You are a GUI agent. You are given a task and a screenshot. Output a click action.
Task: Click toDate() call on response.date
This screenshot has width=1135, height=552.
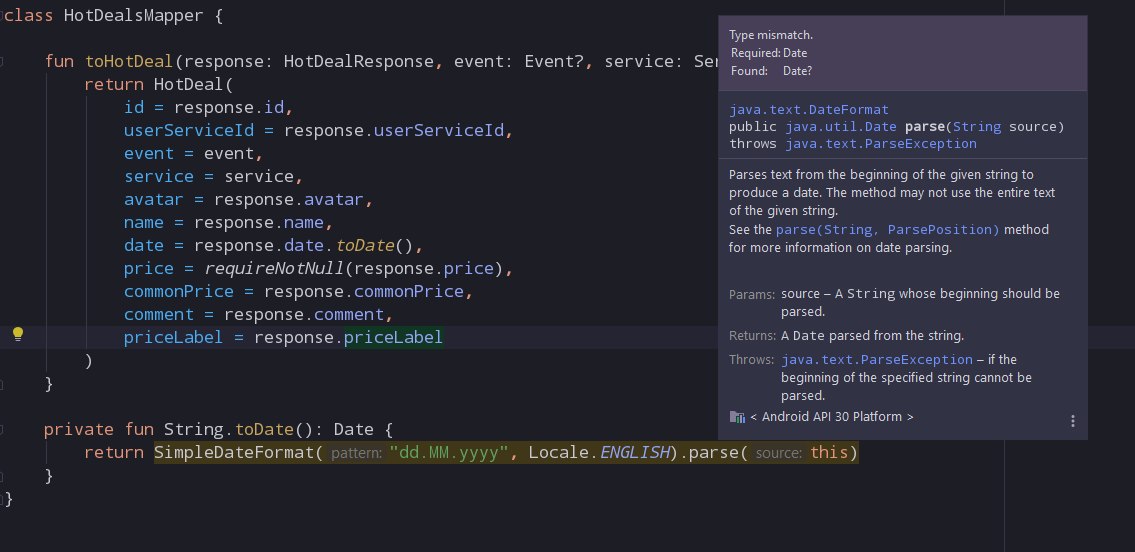pyautogui.click(x=374, y=246)
